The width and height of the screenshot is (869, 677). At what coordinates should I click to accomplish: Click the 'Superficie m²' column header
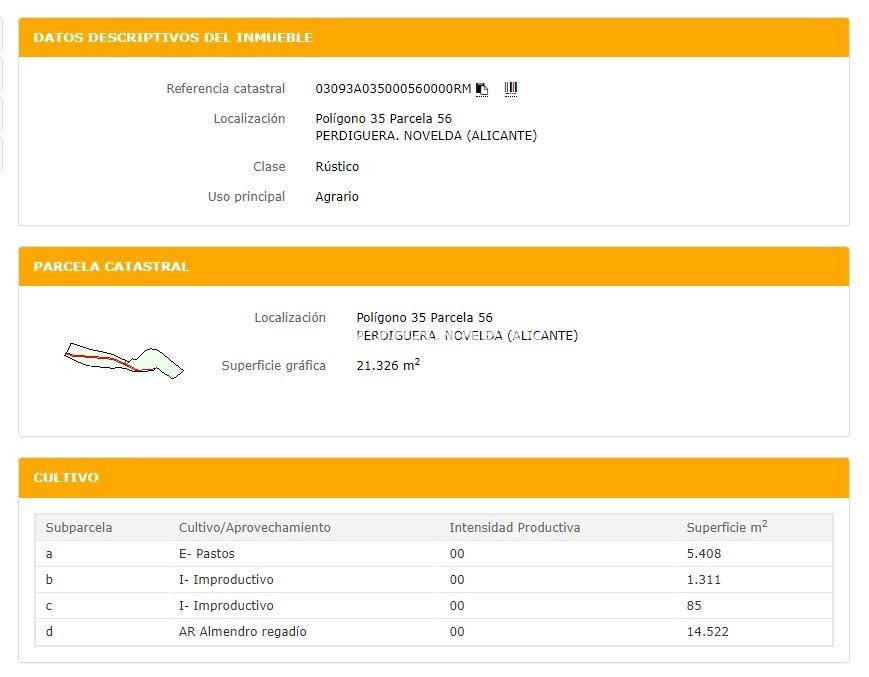tap(727, 527)
